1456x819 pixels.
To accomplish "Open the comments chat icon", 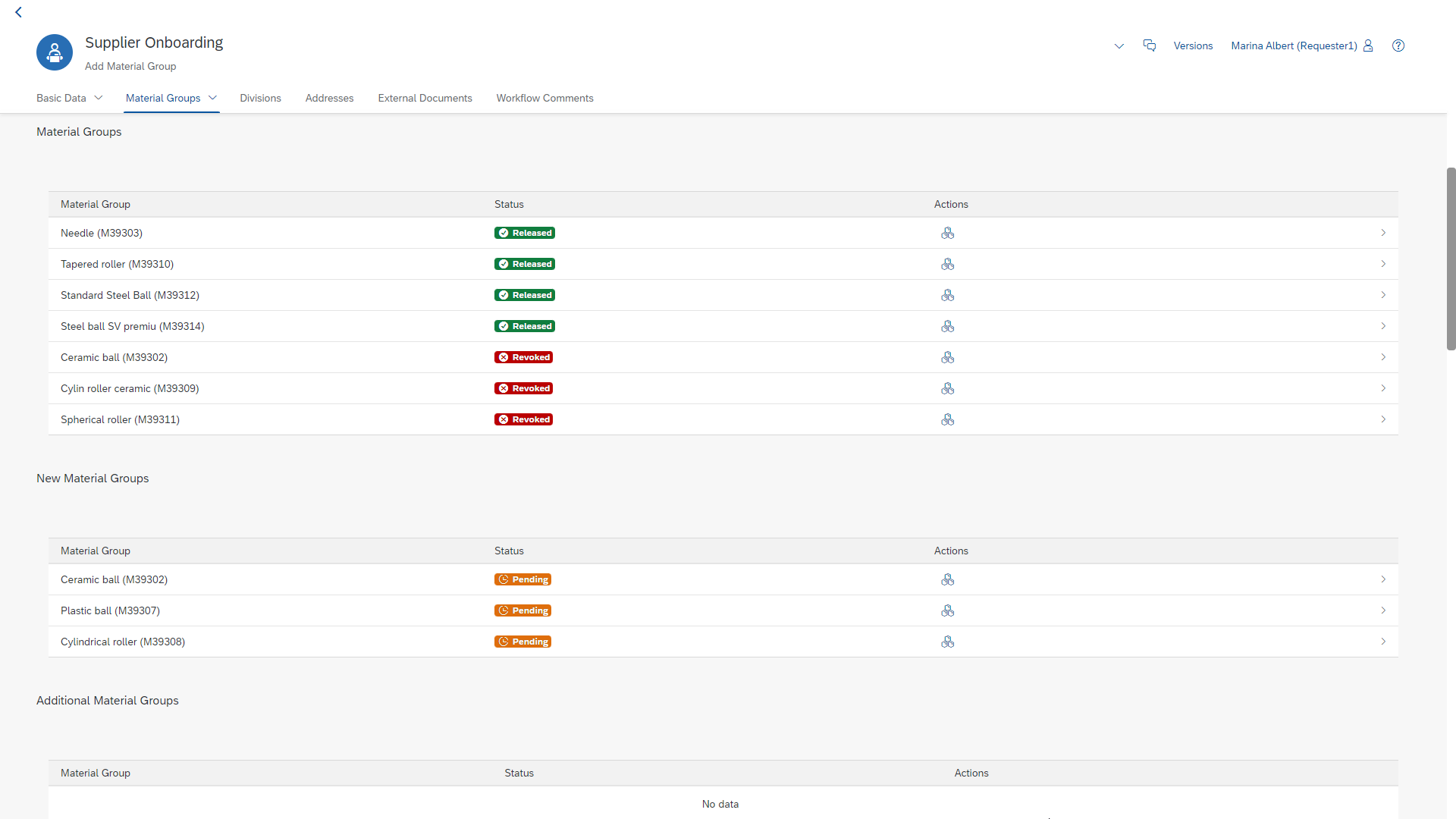I will point(1150,45).
